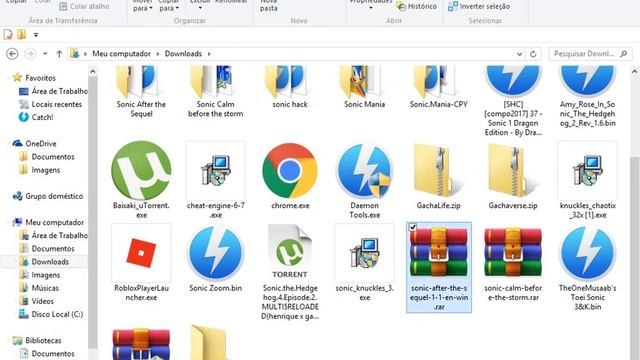
Task: Open the Sonic.Mania-CPY folder
Action: (439, 82)
